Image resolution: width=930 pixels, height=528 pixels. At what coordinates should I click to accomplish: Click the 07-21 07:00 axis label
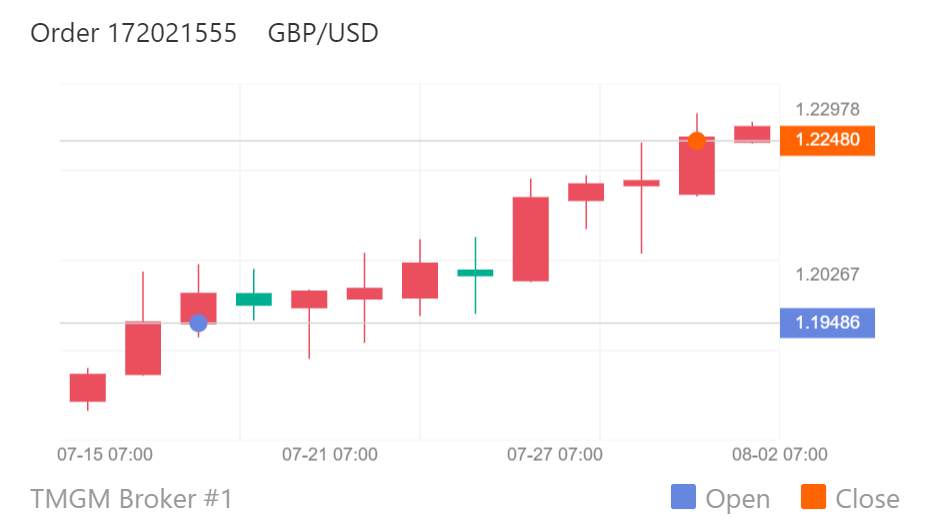pos(330,454)
